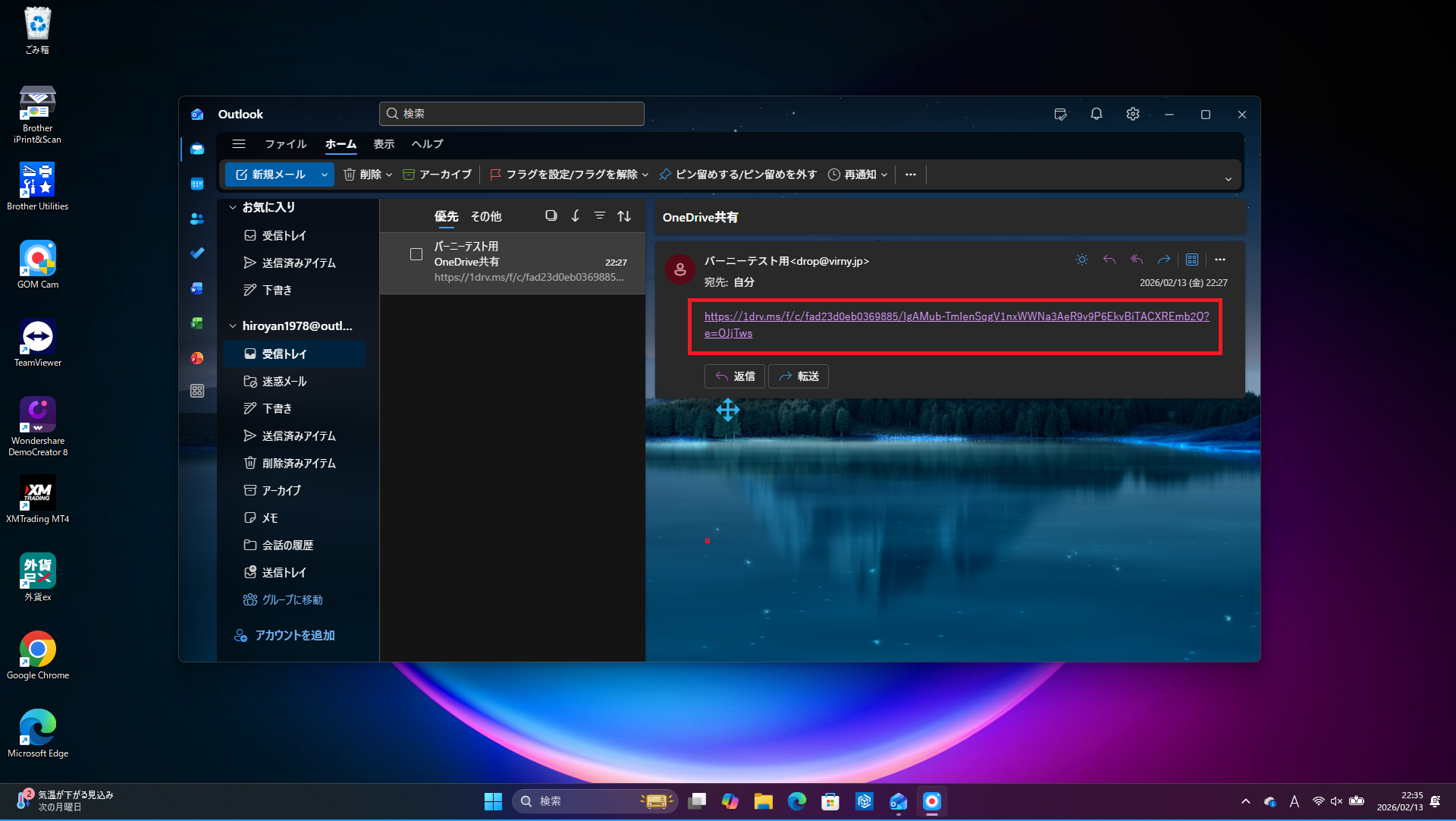Open File Explorer from the taskbar

pos(763,801)
